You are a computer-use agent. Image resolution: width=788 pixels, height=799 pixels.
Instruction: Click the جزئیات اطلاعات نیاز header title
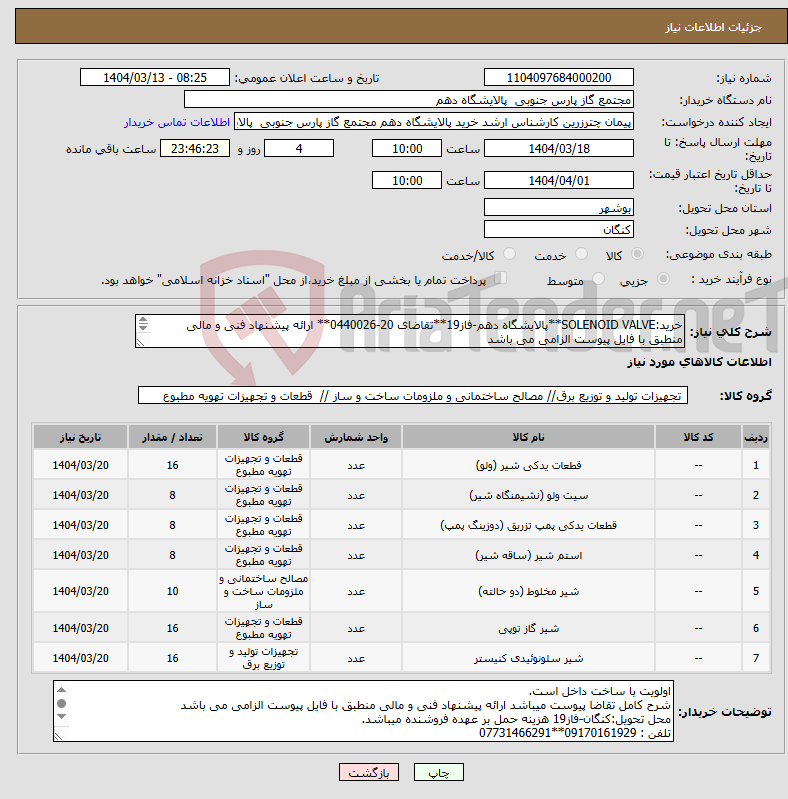tap(713, 27)
